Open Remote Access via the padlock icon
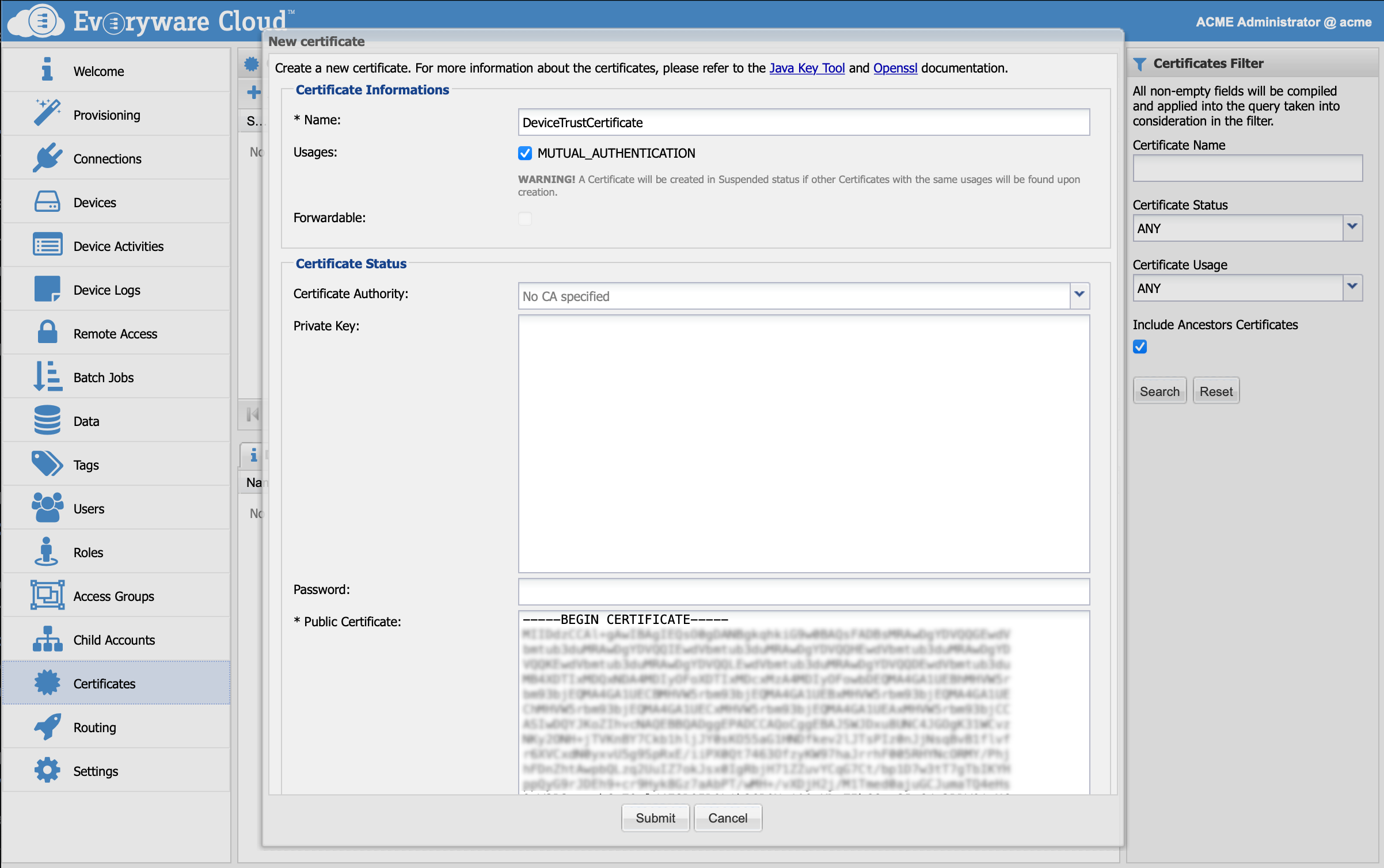This screenshot has width=1384, height=868. tap(47, 333)
